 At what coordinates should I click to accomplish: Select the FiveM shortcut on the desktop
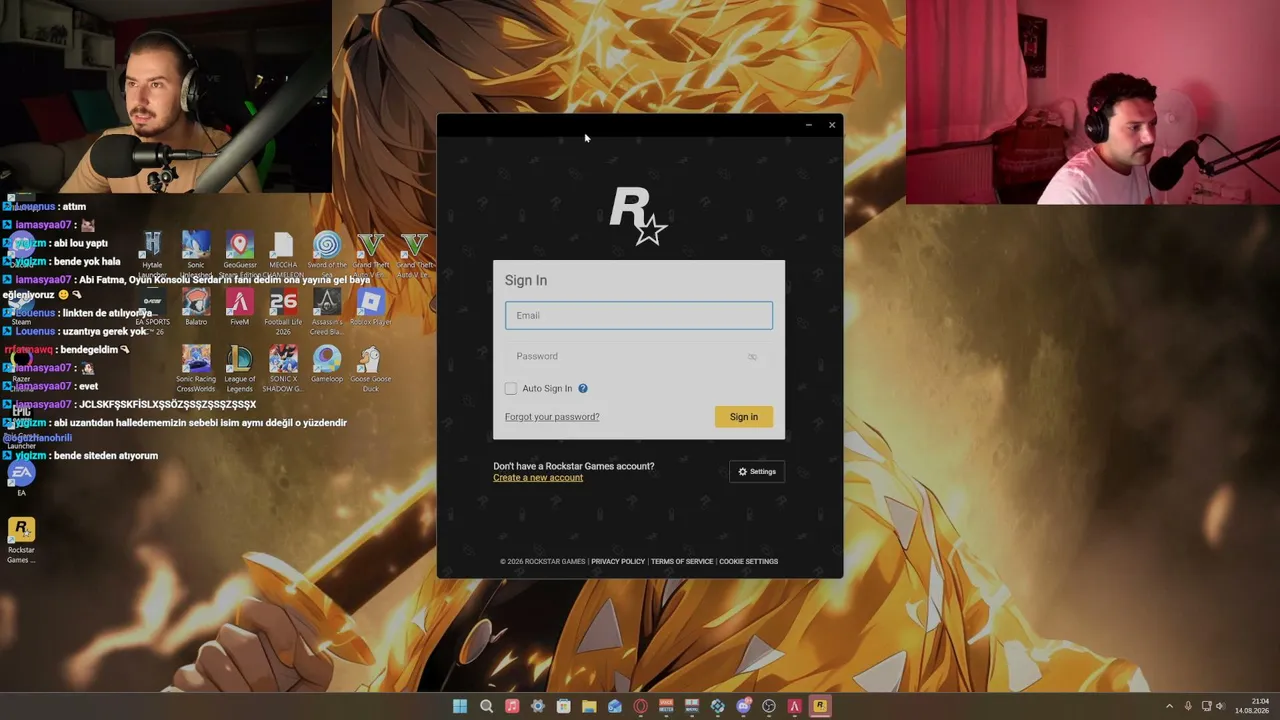[239, 308]
